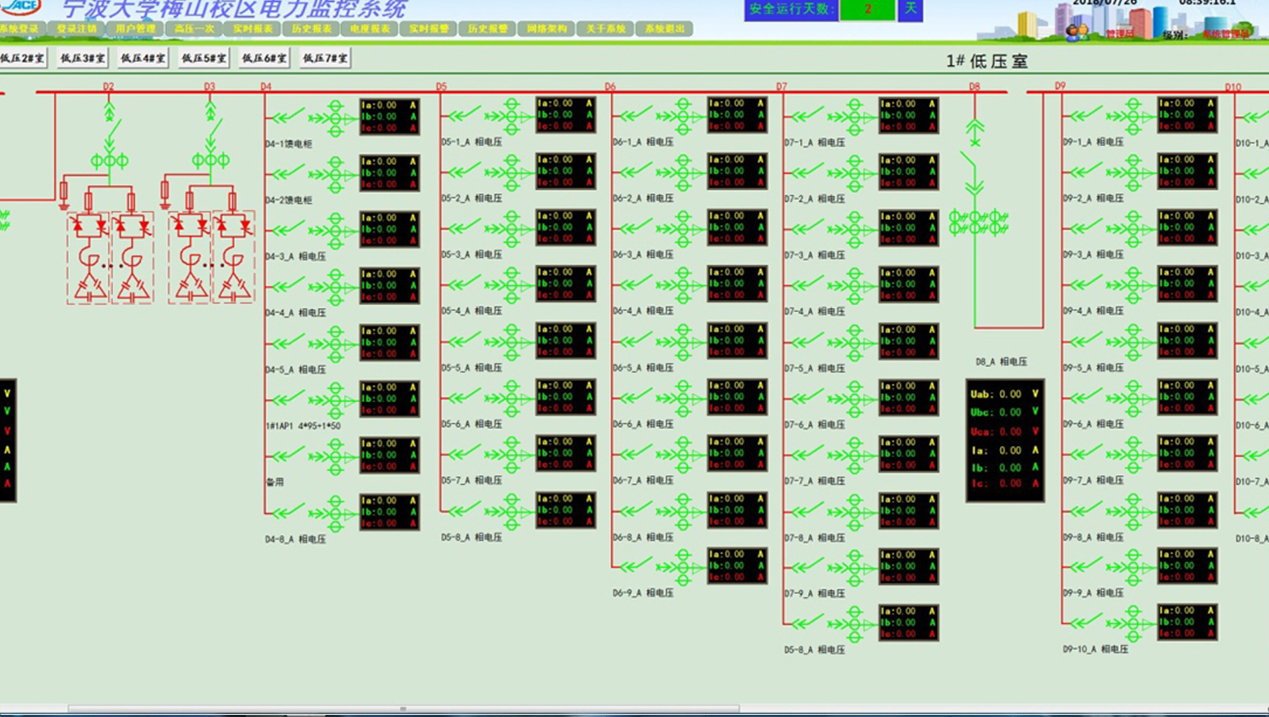Click the 系统退出 menu item

[x=664, y=29]
